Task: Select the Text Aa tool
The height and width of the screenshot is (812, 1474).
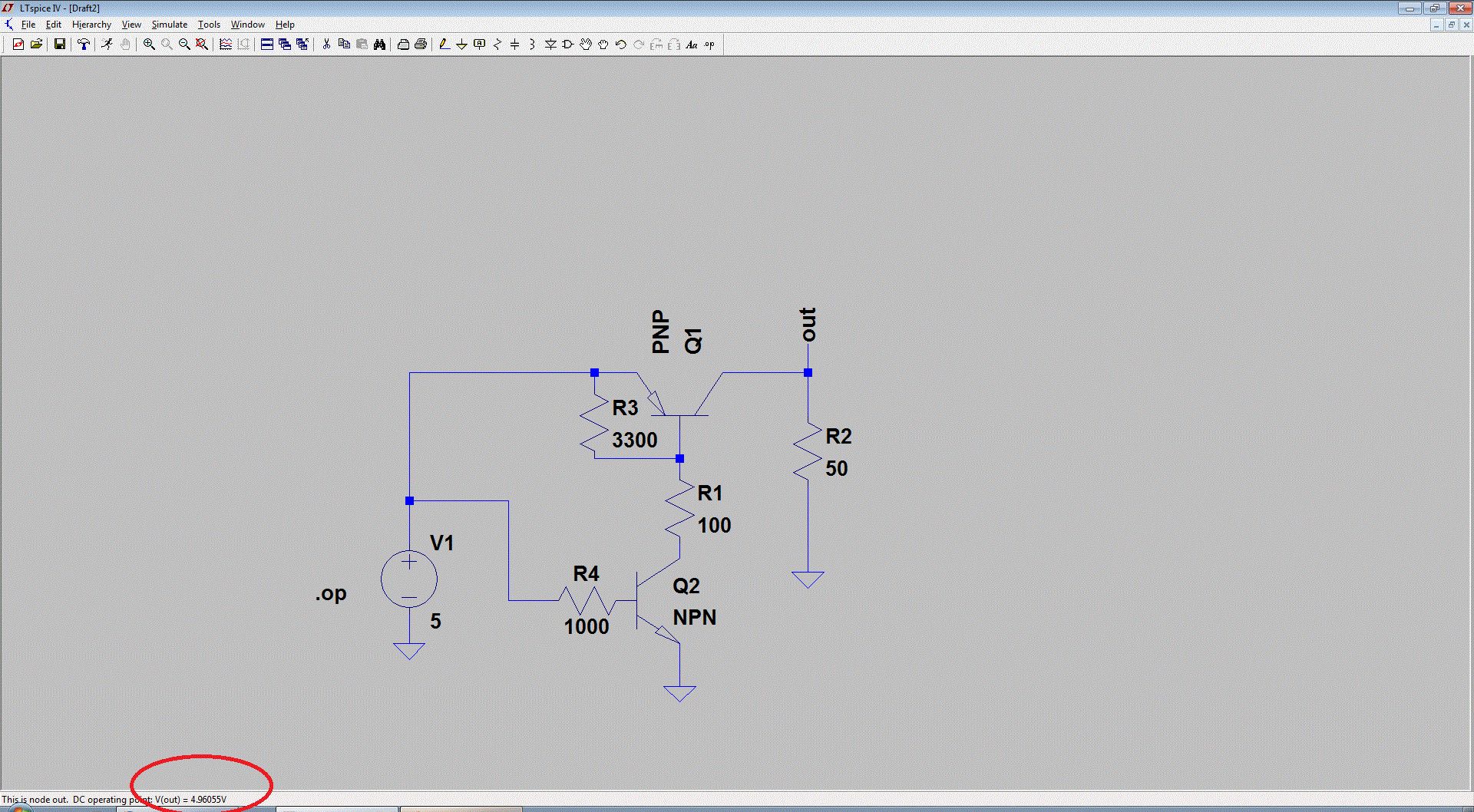Action: point(692,45)
